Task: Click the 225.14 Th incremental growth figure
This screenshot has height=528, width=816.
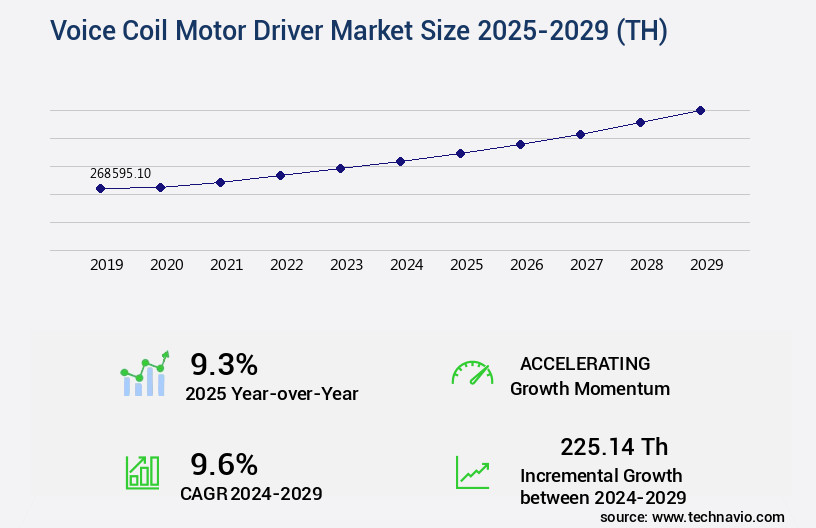Action: point(614,446)
